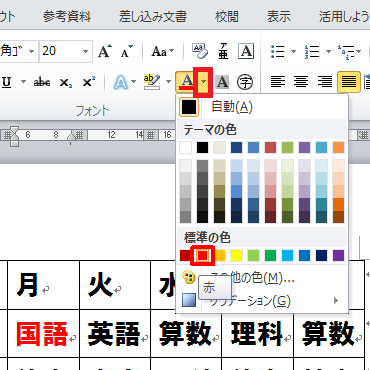This screenshot has width=370, height=370.
Task: Open the Text Effects dropdown arrow
Action: click(x=133, y=82)
